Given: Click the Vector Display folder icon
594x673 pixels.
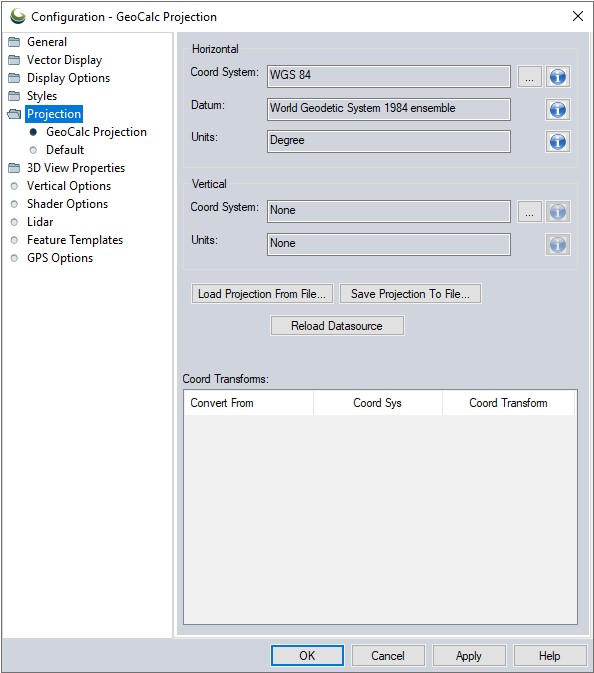Looking at the screenshot, I should tap(14, 60).
